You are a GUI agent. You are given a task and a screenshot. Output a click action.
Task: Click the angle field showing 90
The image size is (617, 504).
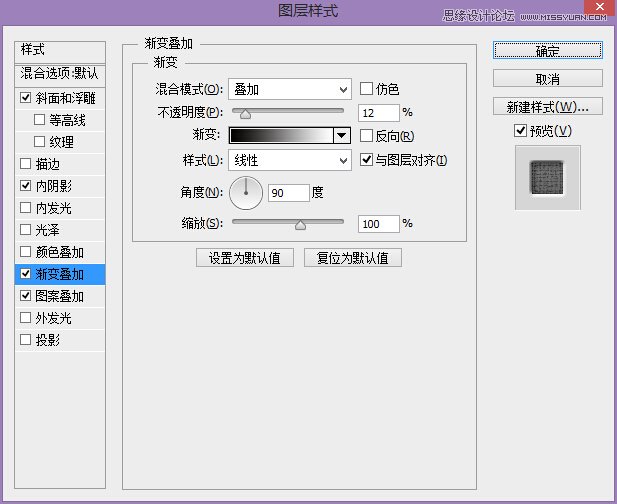tap(288, 193)
